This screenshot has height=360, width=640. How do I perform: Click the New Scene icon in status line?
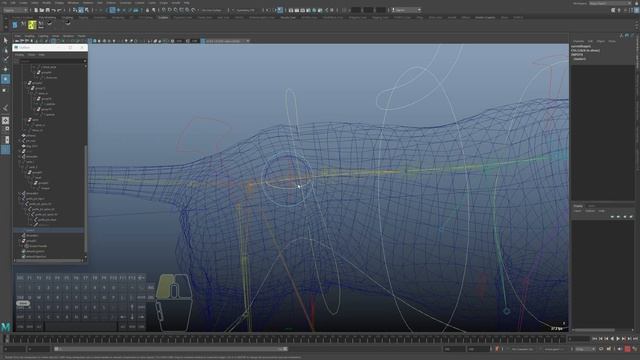[x=36, y=10]
